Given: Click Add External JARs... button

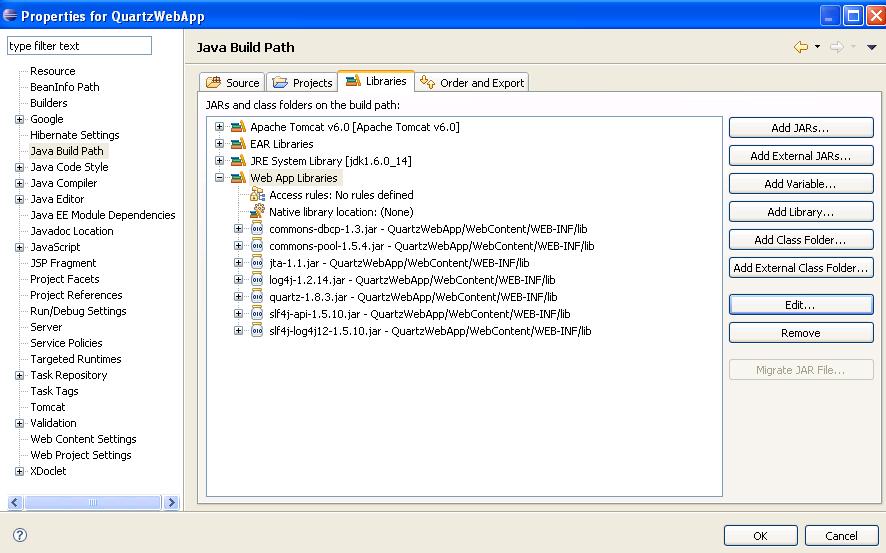Looking at the screenshot, I should [801, 156].
